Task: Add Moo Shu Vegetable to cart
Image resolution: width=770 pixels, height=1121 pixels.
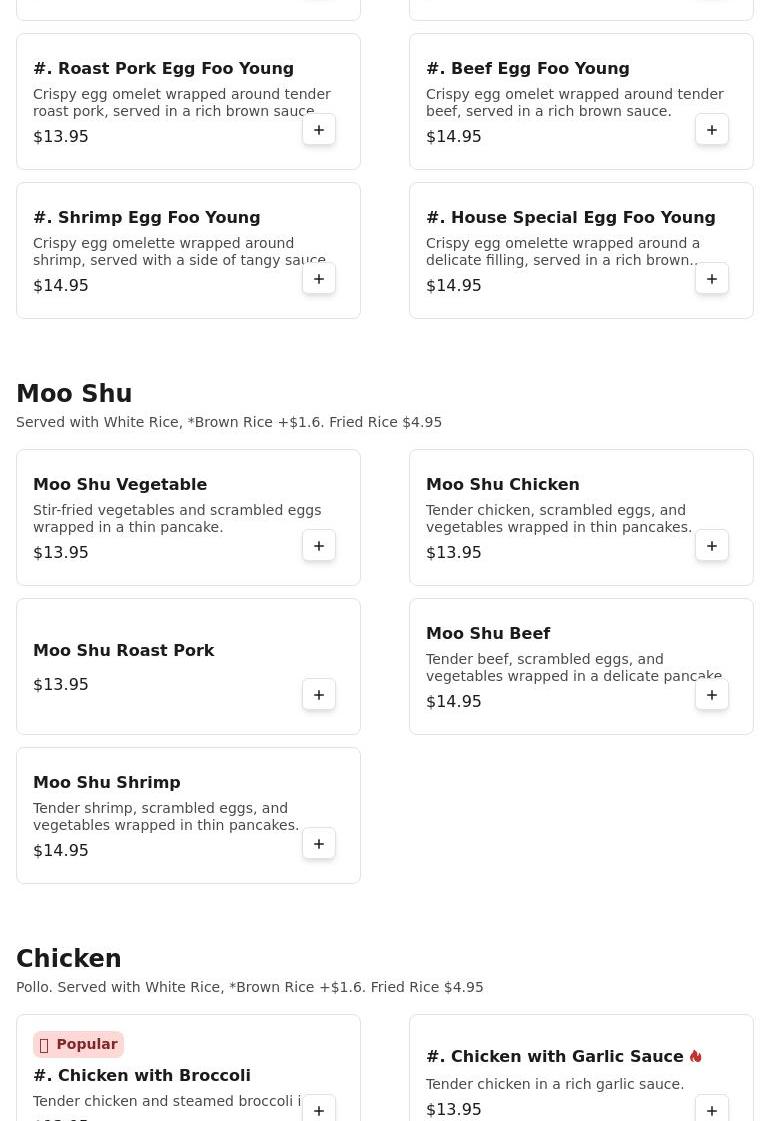Action: pos(319,546)
